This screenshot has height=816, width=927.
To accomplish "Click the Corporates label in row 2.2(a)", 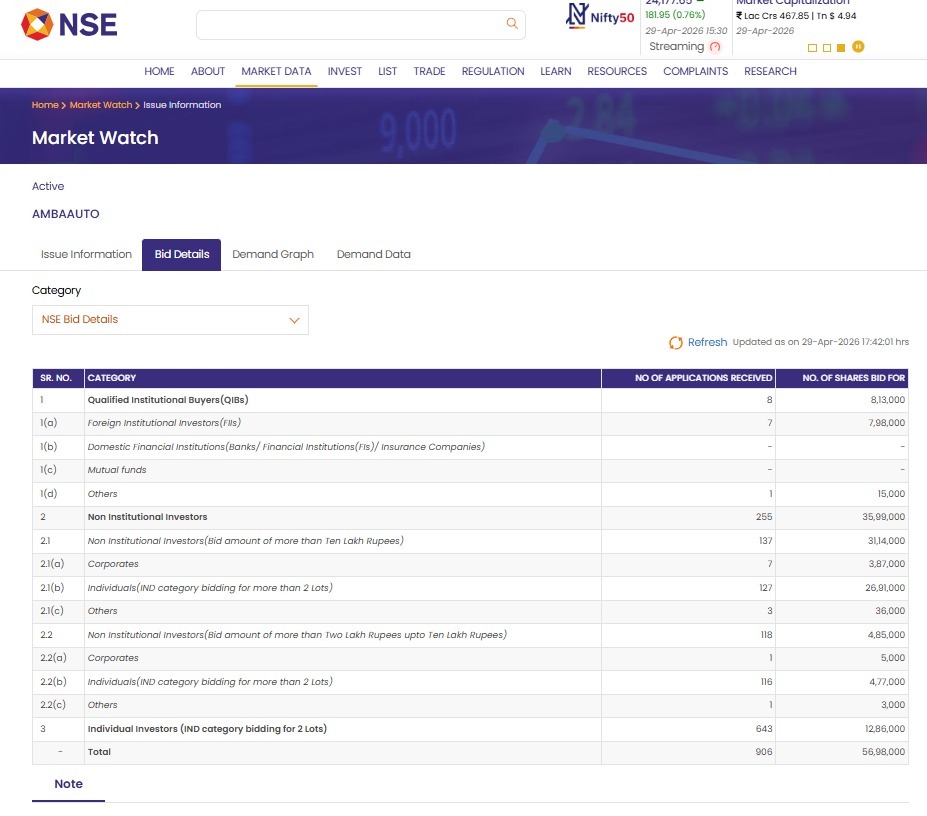I will 113,658.
